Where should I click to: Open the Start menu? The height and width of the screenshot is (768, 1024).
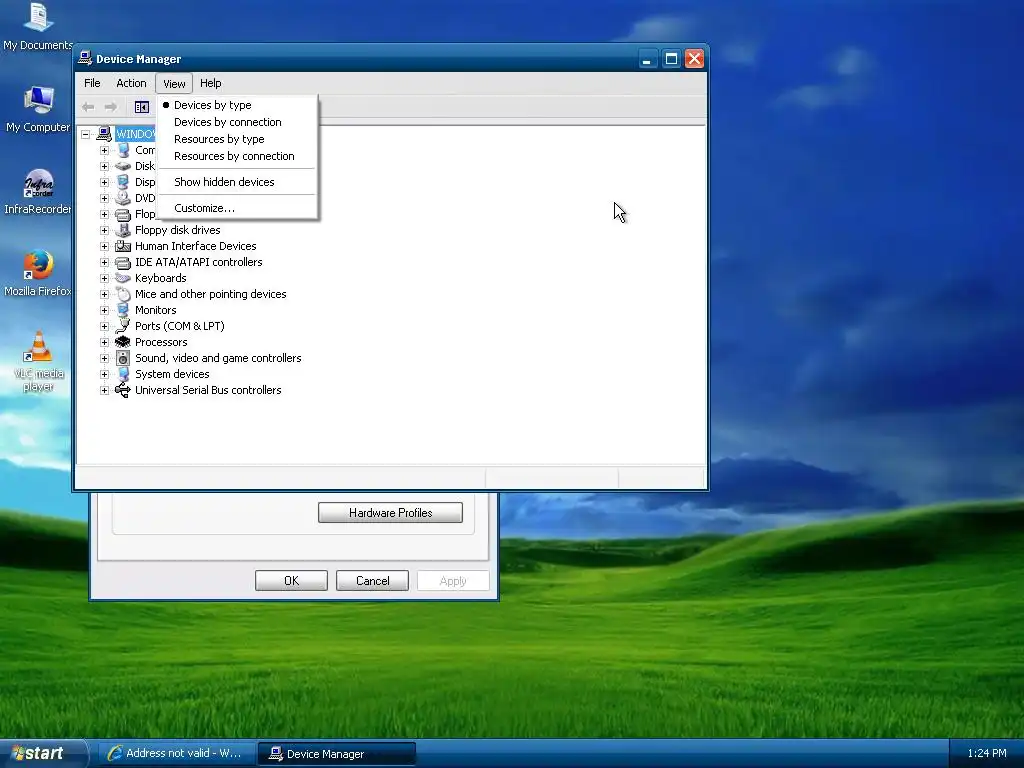click(x=43, y=754)
